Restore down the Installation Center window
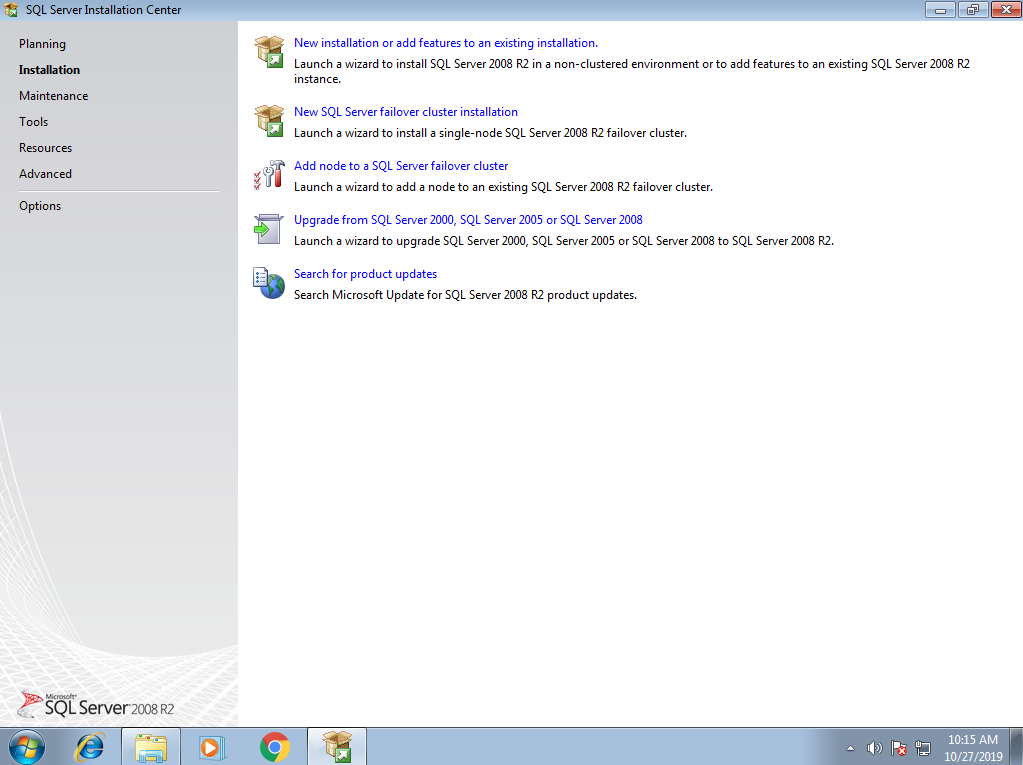This screenshot has height=765, width=1023. point(973,10)
